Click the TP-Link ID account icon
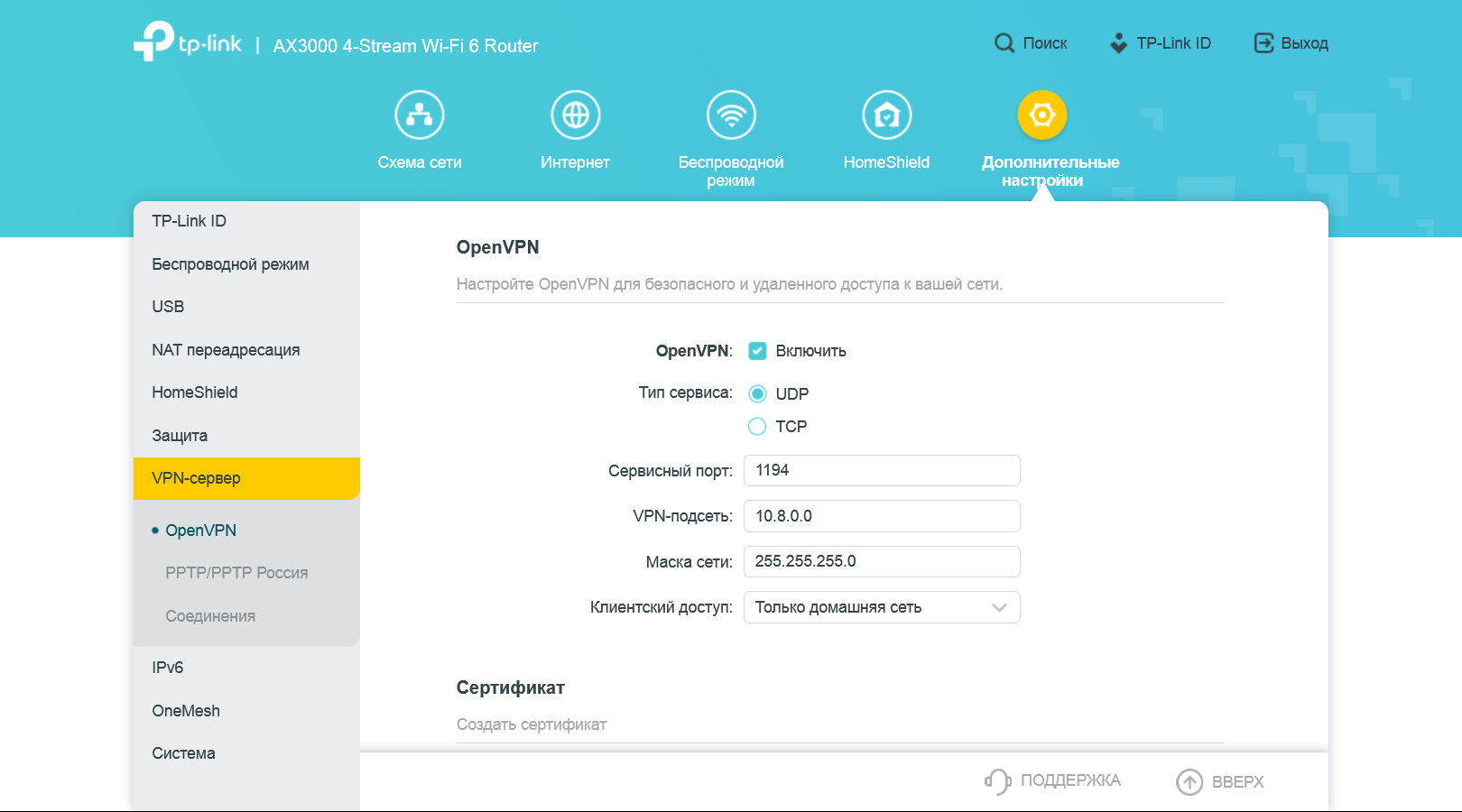 pos(1119,43)
